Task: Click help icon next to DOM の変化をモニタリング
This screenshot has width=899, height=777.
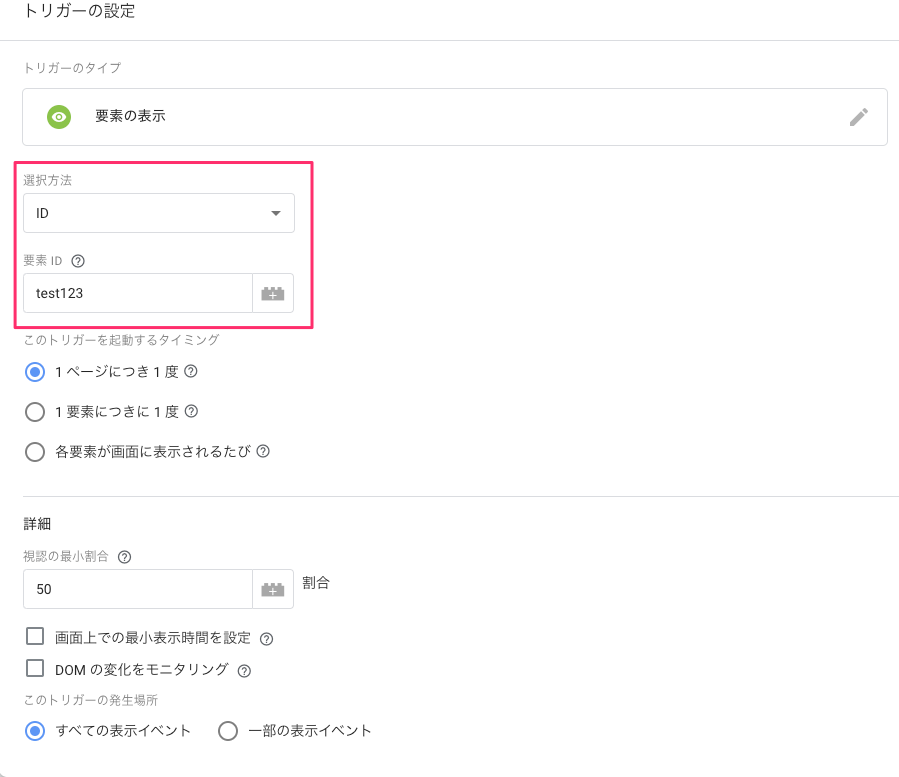Action: click(x=244, y=671)
